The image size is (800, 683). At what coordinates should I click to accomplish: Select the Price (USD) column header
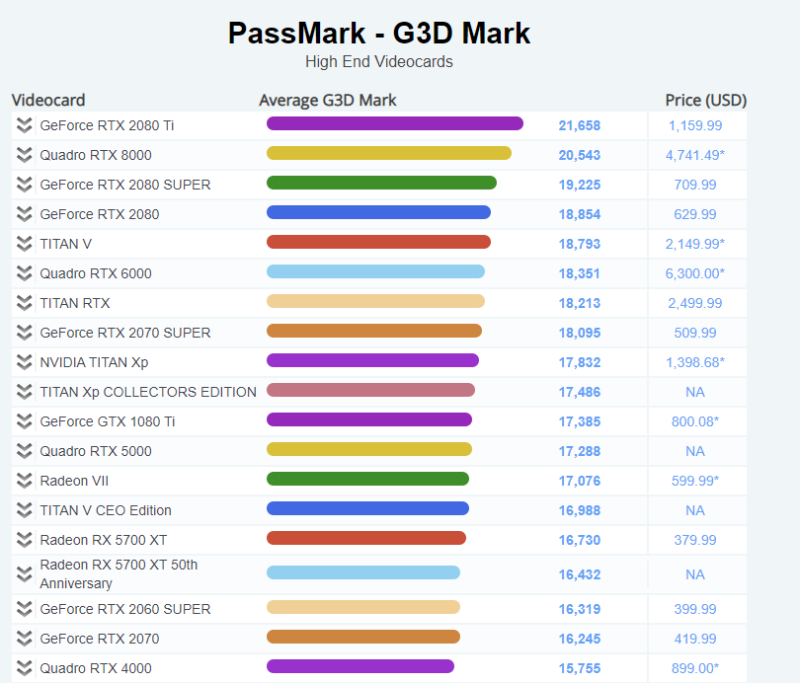click(x=706, y=100)
